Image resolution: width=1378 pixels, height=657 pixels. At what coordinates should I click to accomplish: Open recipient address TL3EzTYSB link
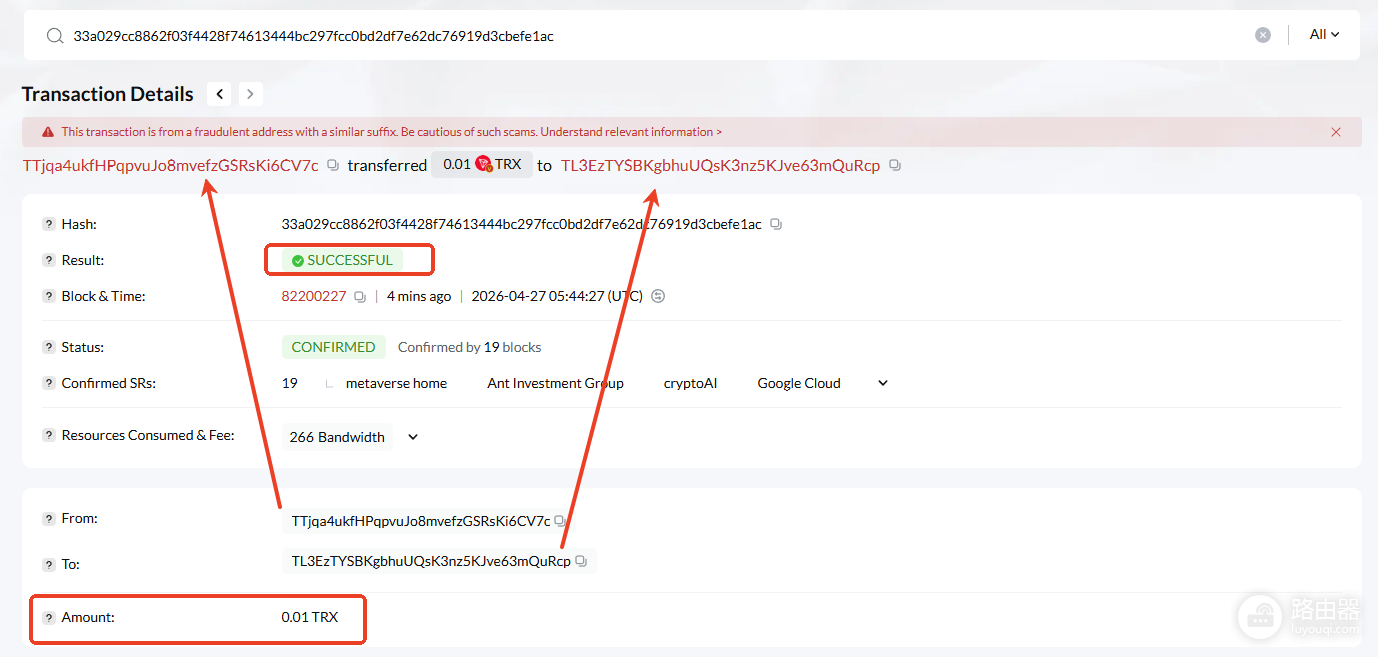720,165
